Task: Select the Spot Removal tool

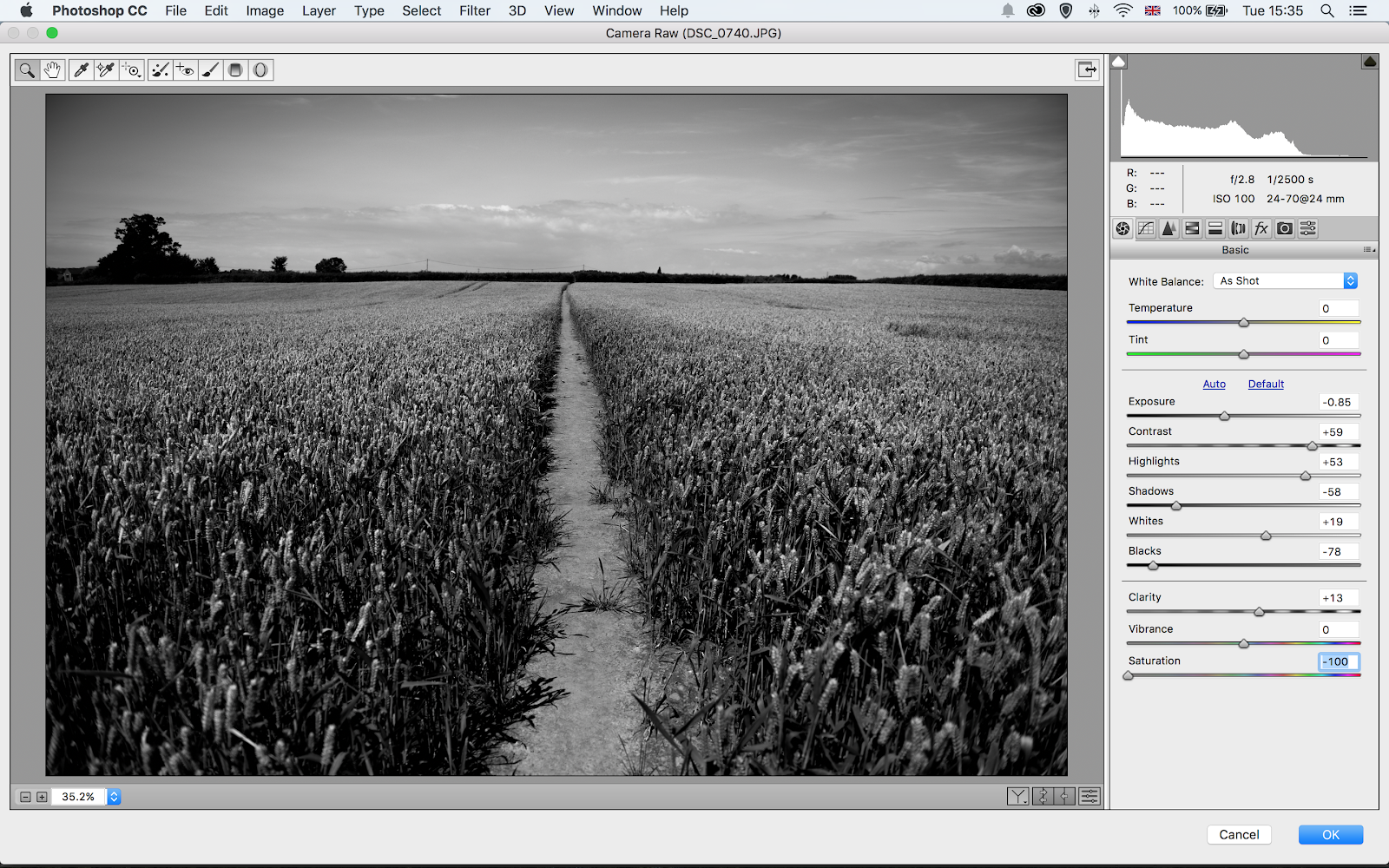Action: point(160,70)
